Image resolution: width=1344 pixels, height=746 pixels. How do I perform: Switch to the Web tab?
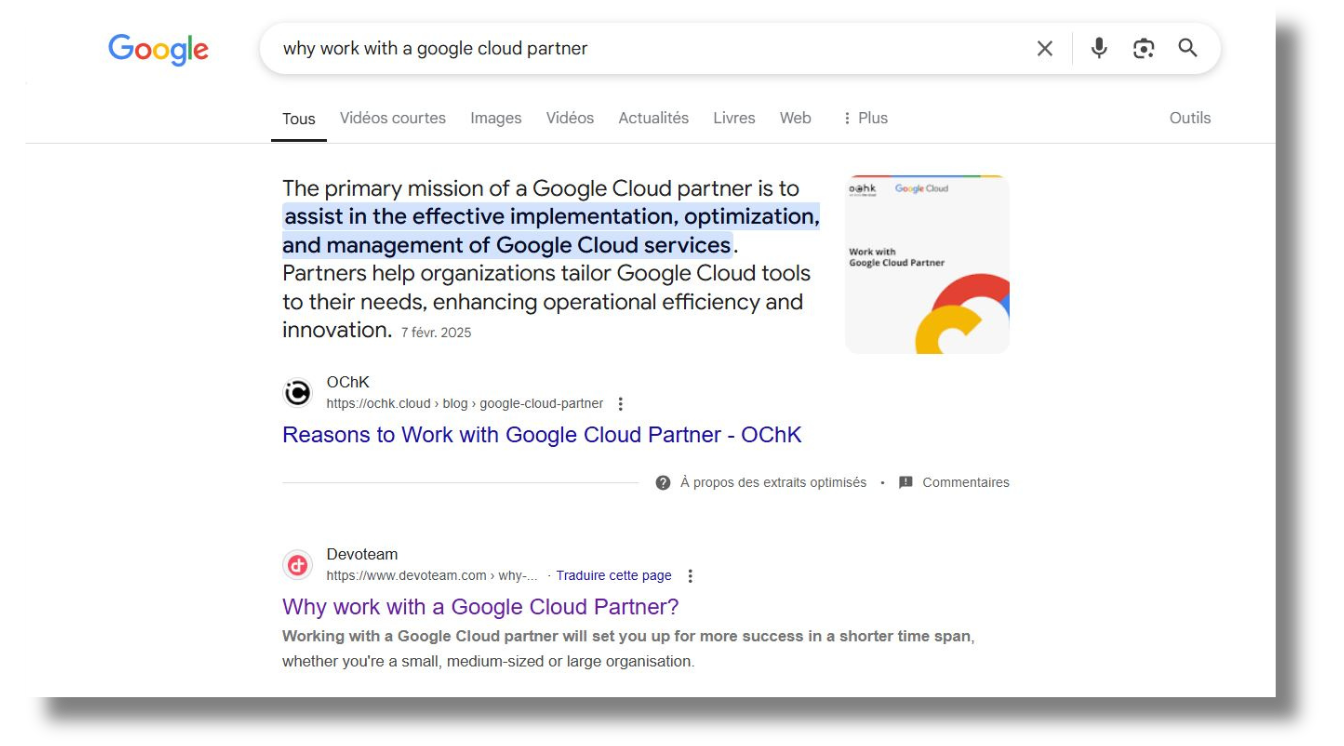[x=795, y=118]
